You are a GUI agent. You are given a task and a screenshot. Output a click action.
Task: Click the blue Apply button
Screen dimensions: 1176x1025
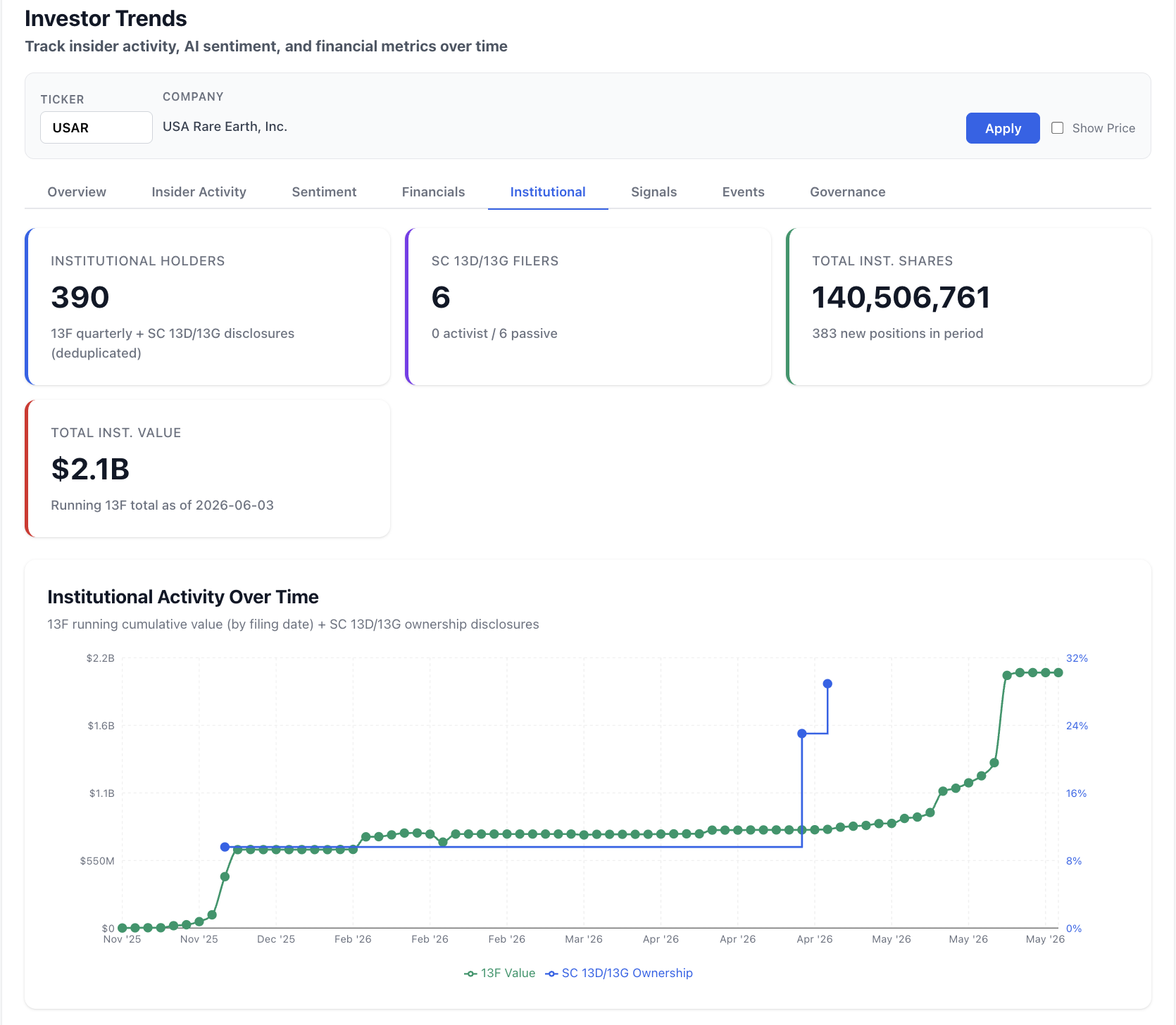coord(1003,128)
